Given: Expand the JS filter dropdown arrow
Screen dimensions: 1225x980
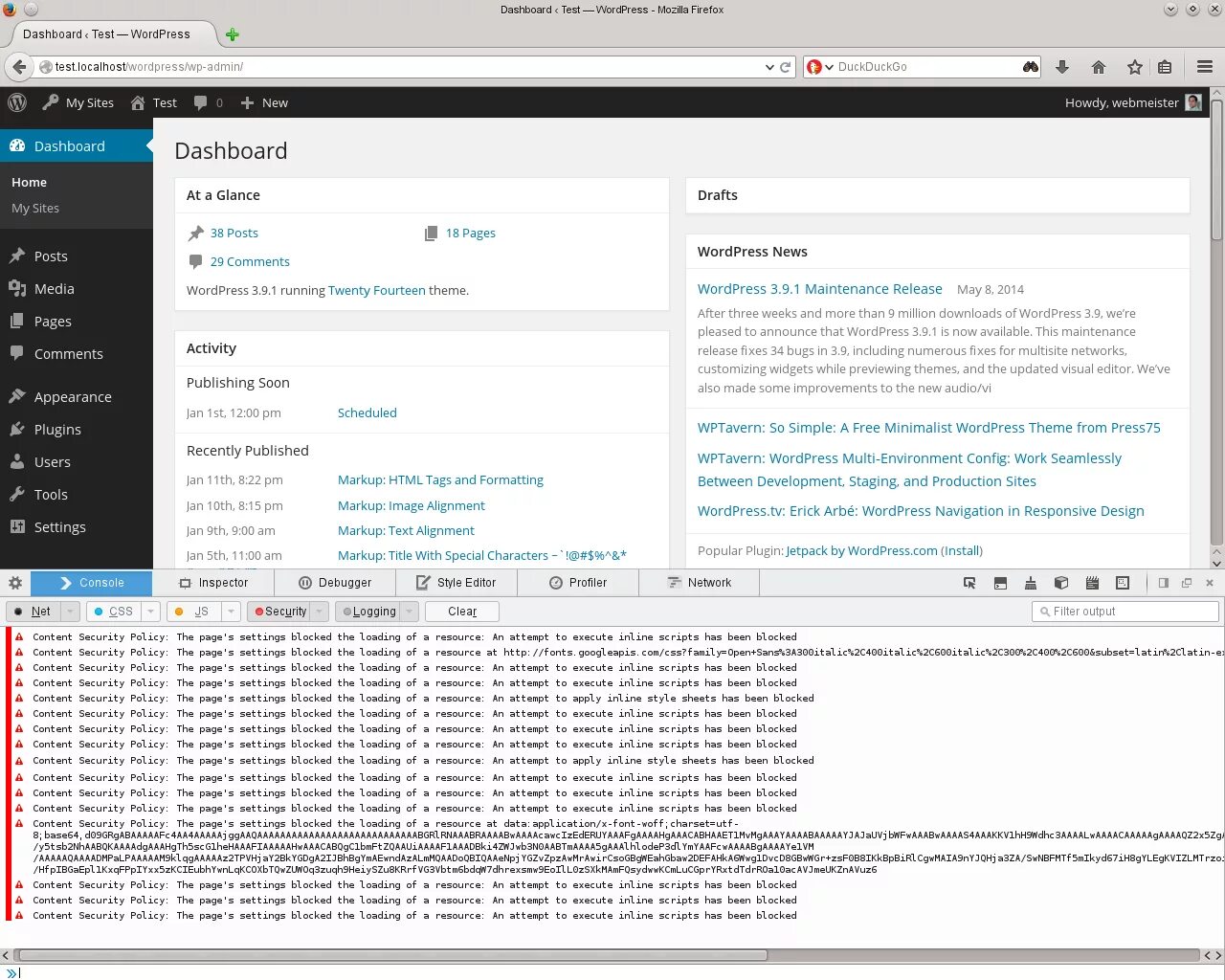Looking at the screenshot, I should point(231,612).
